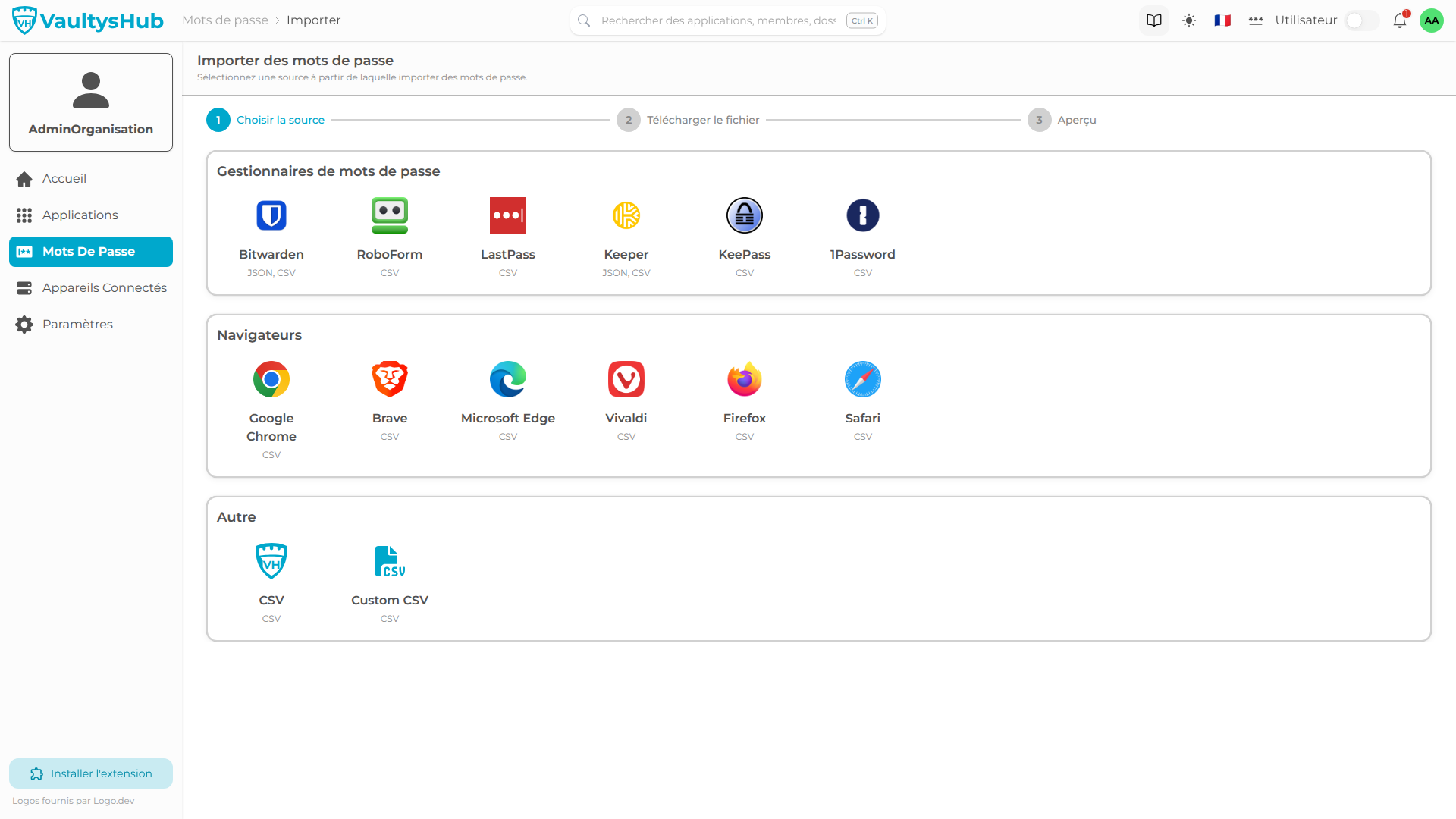
Task: Click the Mots de passe breadcrumb
Action: (x=225, y=20)
